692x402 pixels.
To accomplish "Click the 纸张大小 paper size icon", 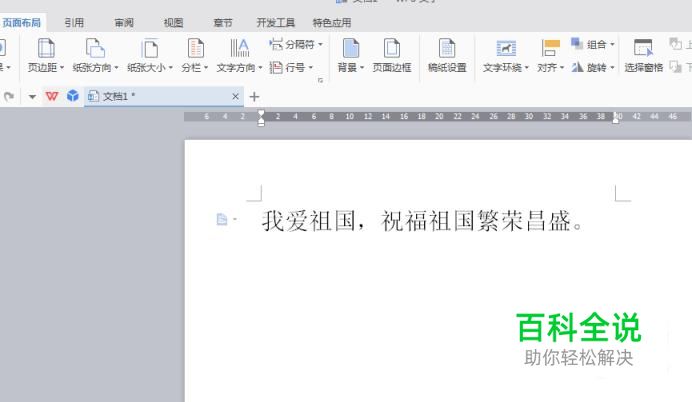I will pos(149,48).
